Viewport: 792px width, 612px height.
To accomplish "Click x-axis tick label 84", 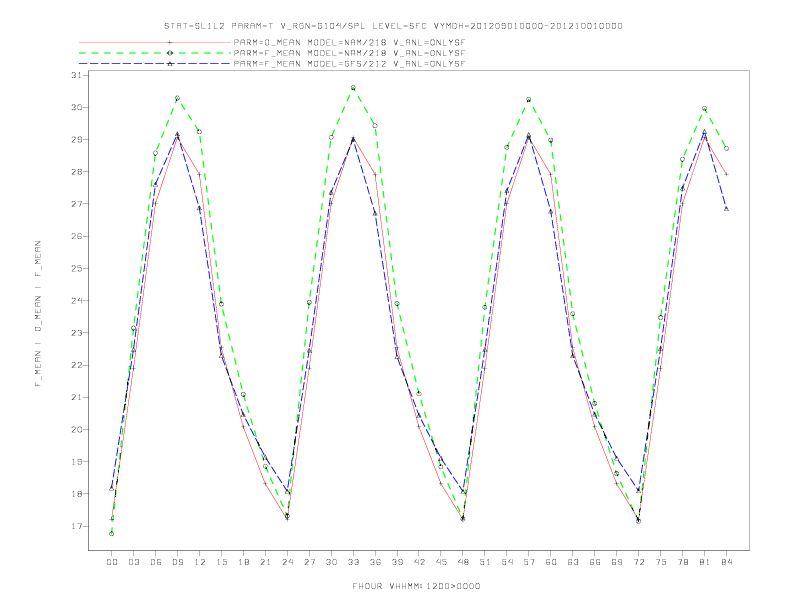I will [726, 562].
